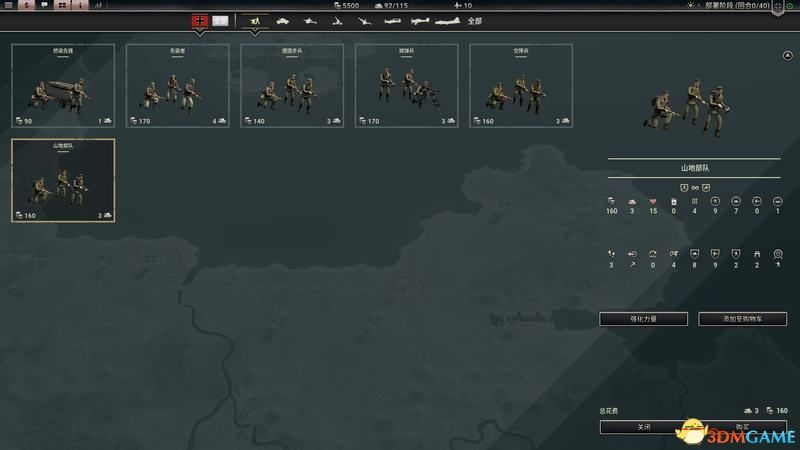Viewport: 800px width, 450px height.
Task: Switch to the infantry unit class tab
Action: [255, 21]
